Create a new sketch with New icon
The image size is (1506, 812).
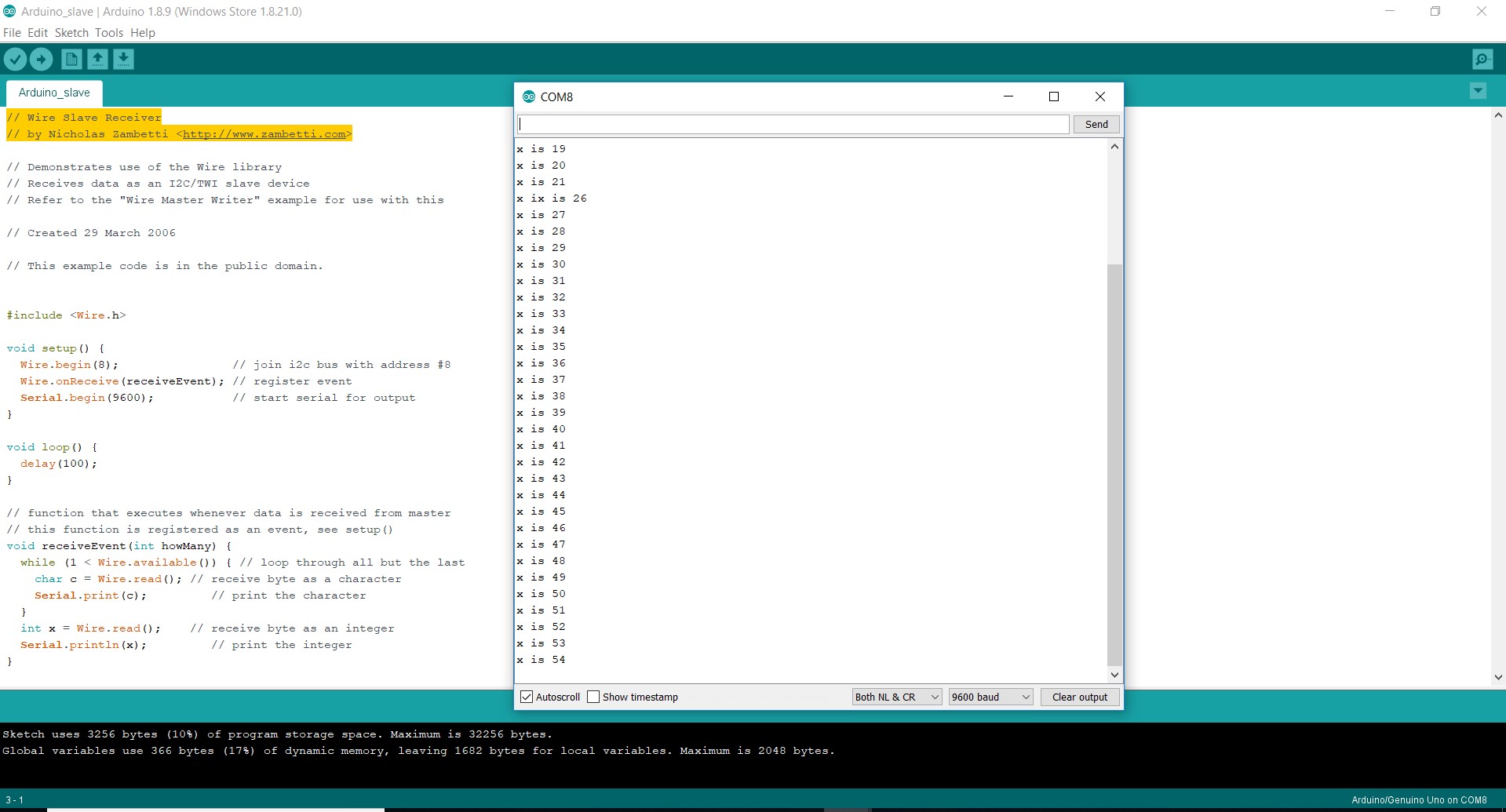pyautogui.click(x=71, y=59)
